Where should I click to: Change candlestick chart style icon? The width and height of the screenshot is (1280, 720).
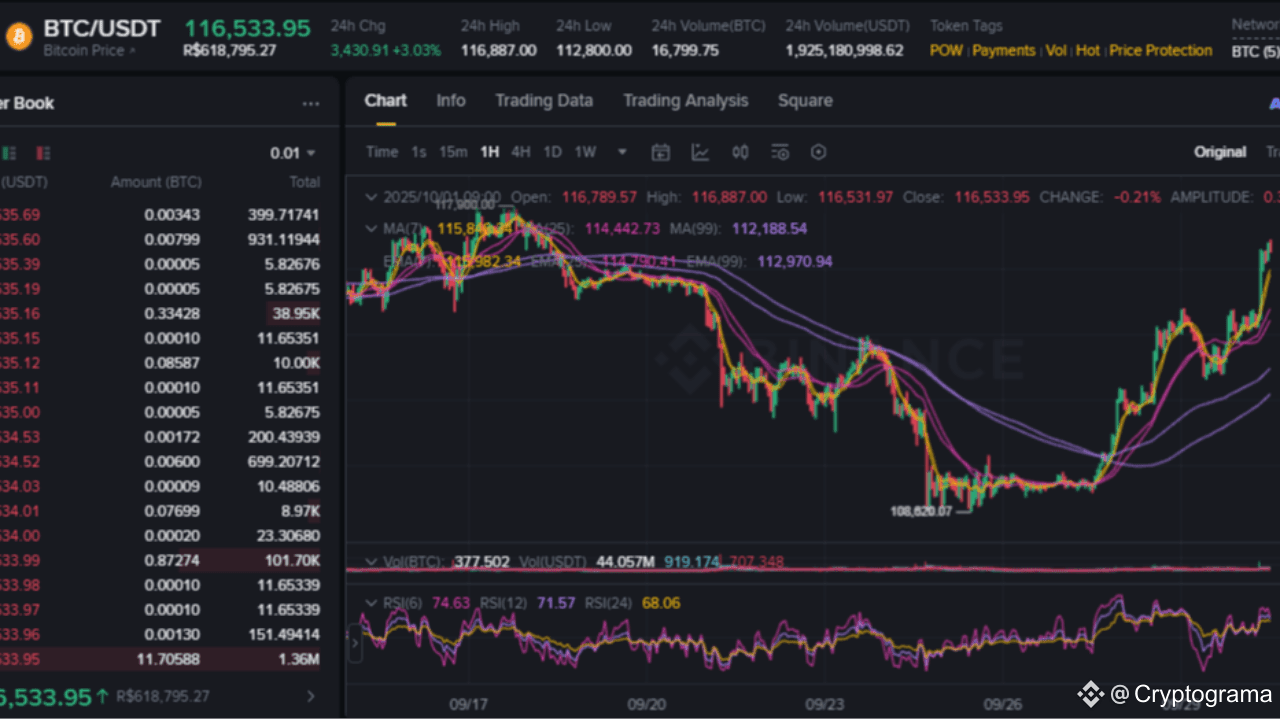pyautogui.click(x=740, y=152)
